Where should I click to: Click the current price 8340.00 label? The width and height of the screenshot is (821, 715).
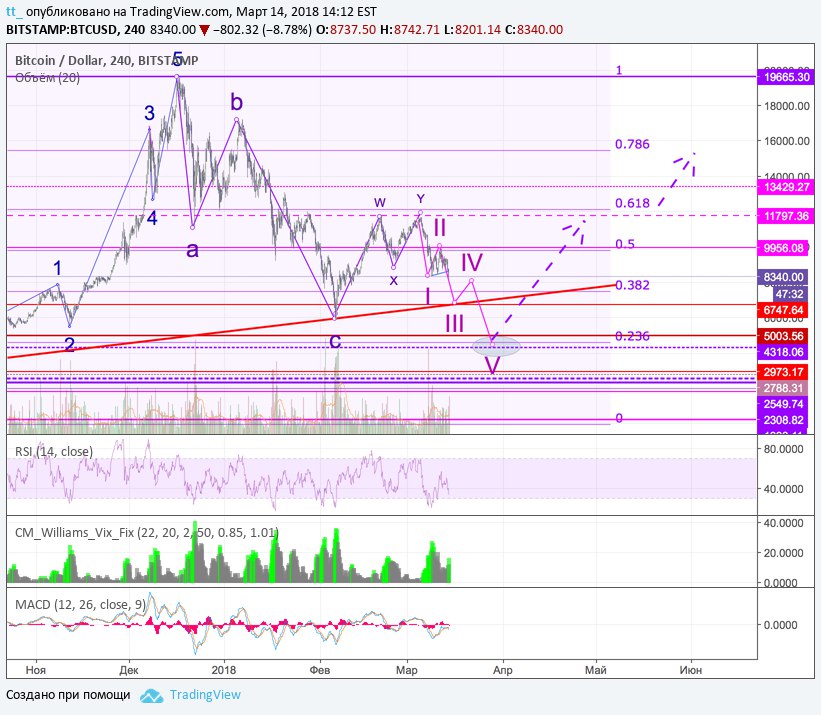click(783, 277)
